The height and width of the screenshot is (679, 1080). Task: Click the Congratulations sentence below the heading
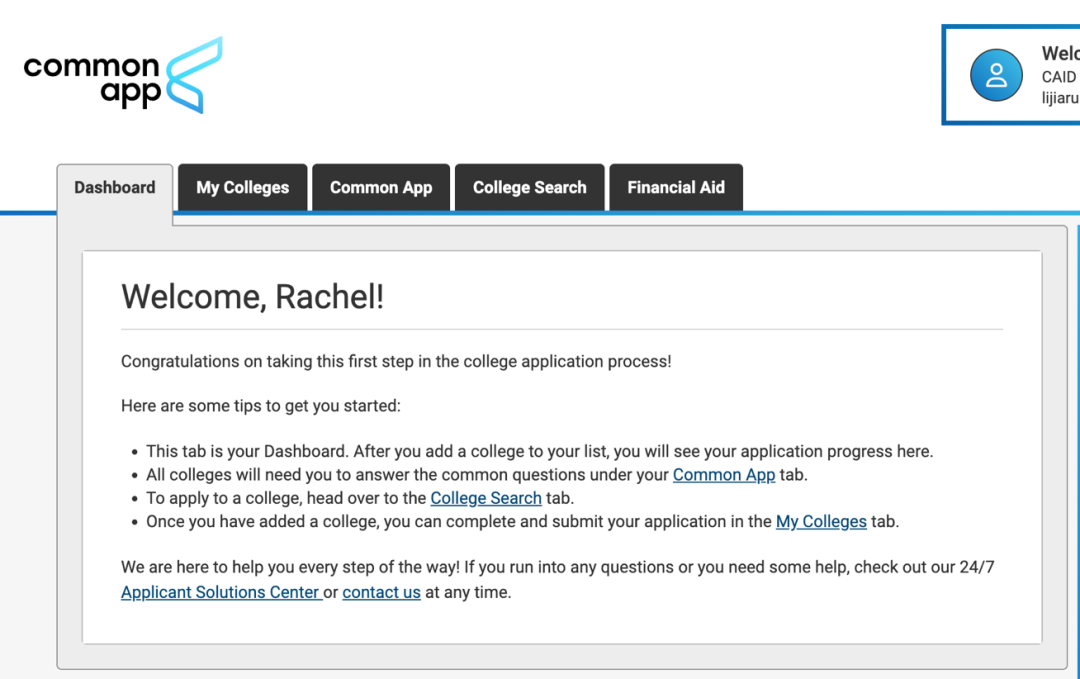(x=396, y=361)
